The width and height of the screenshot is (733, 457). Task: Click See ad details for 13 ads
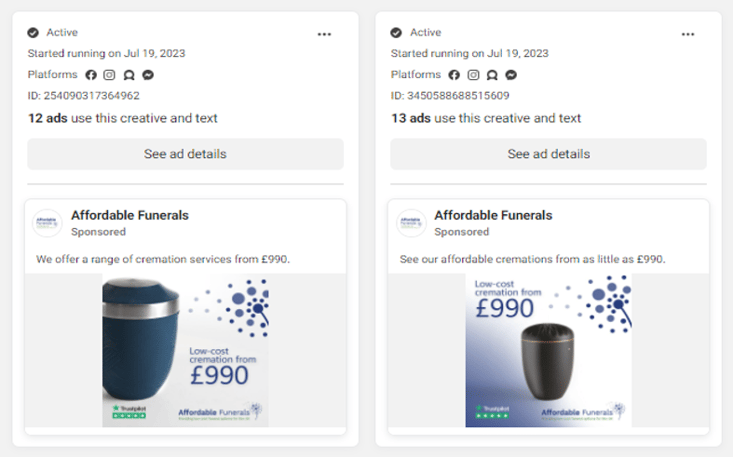(x=548, y=154)
